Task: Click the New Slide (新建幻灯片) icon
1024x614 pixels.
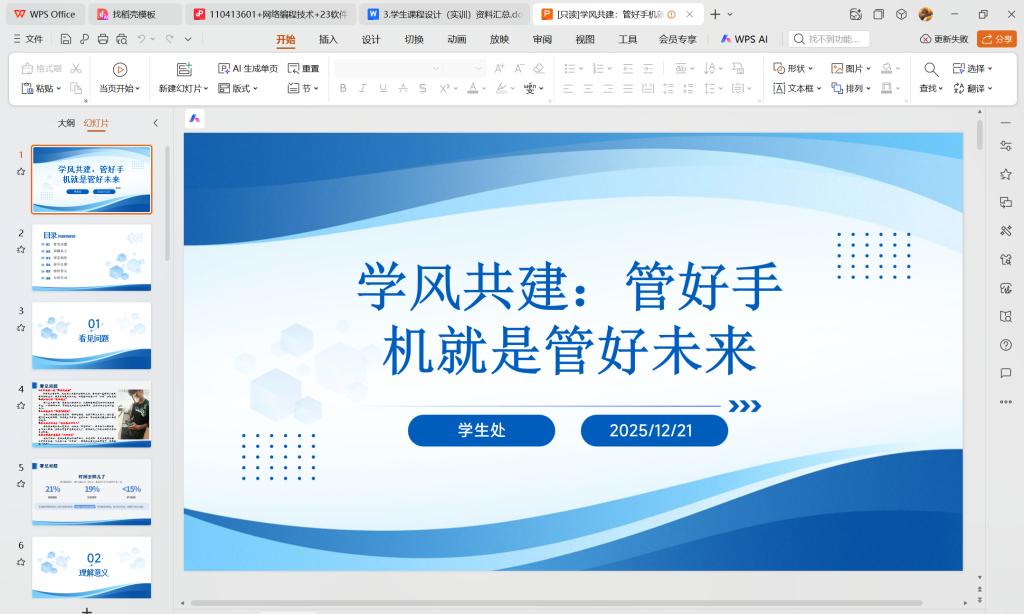Action: click(184, 69)
